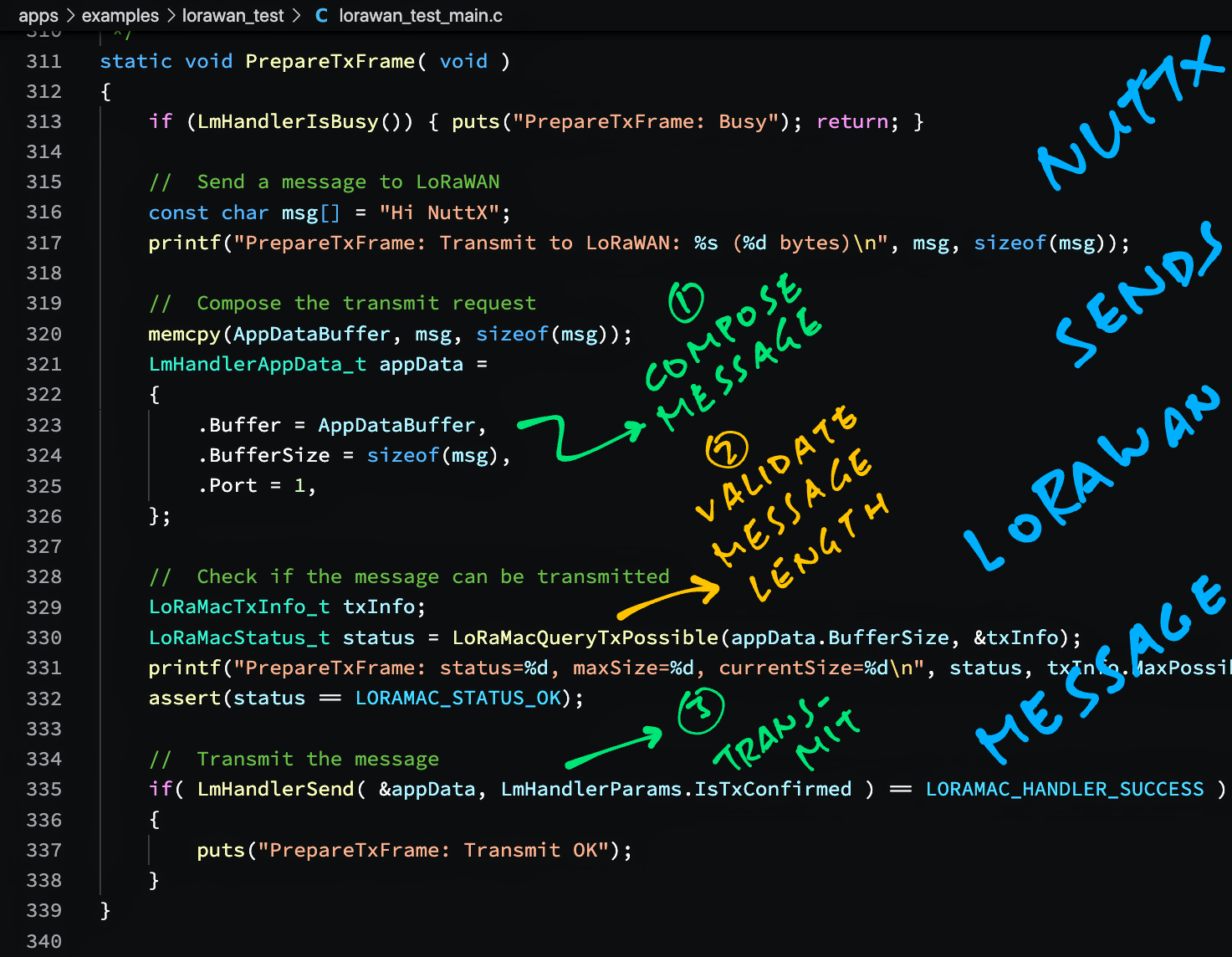The height and width of the screenshot is (957, 1232).
Task: Click line number 330 in the gutter
Action: click(44, 638)
